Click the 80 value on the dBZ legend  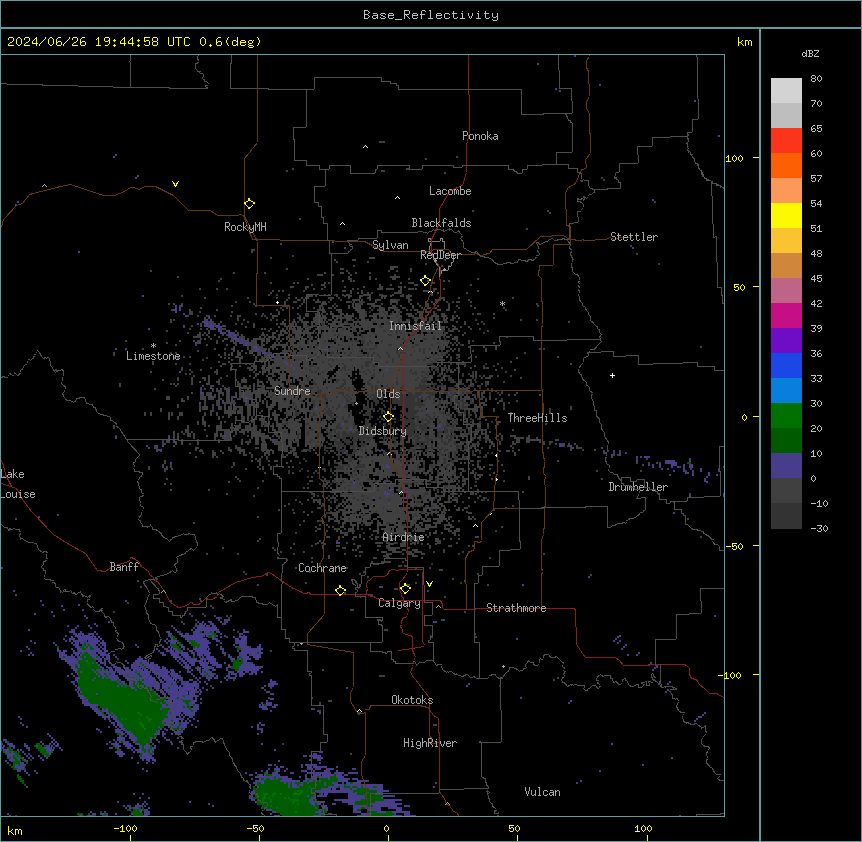pos(816,79)
